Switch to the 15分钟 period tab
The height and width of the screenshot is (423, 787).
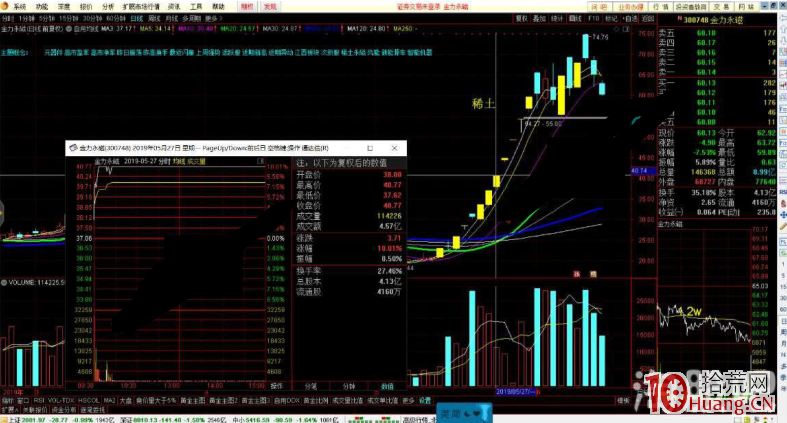pyautogui.click(x=69, y=19)
